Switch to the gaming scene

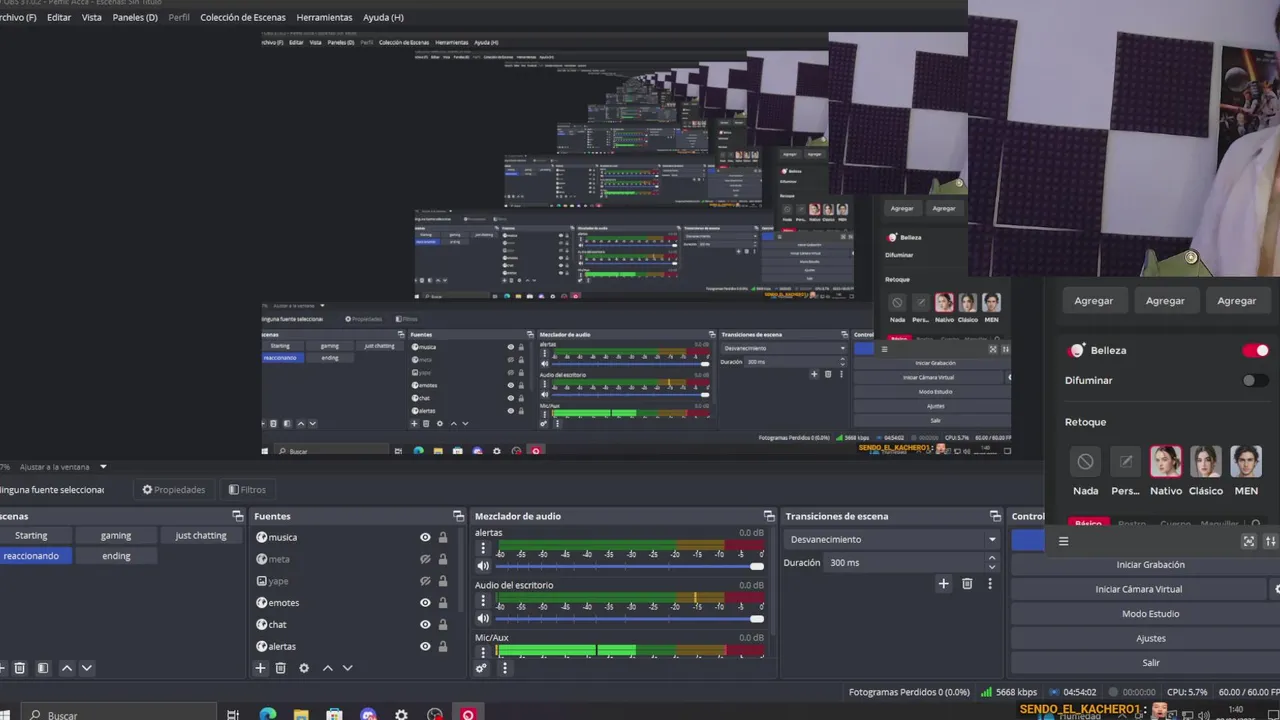tap(116, 535)
